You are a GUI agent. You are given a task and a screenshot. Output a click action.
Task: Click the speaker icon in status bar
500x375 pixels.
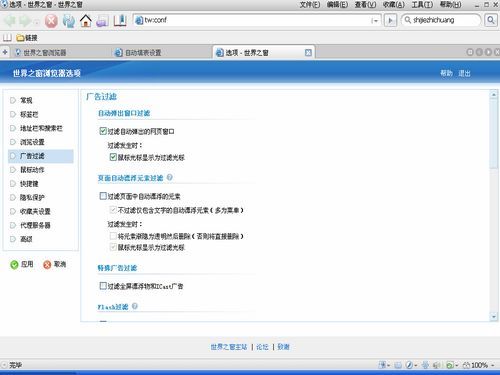(437, 365)
